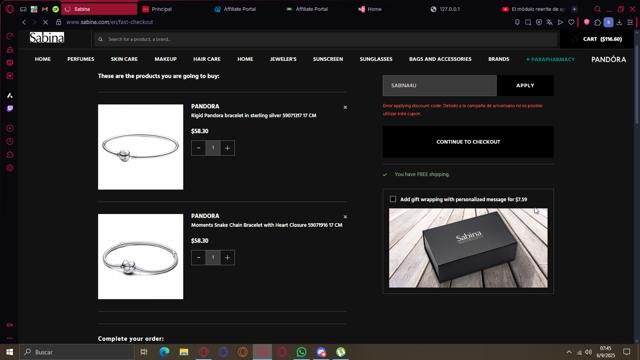
Task: Open the Brands menu
Action: tap(499, 59)
